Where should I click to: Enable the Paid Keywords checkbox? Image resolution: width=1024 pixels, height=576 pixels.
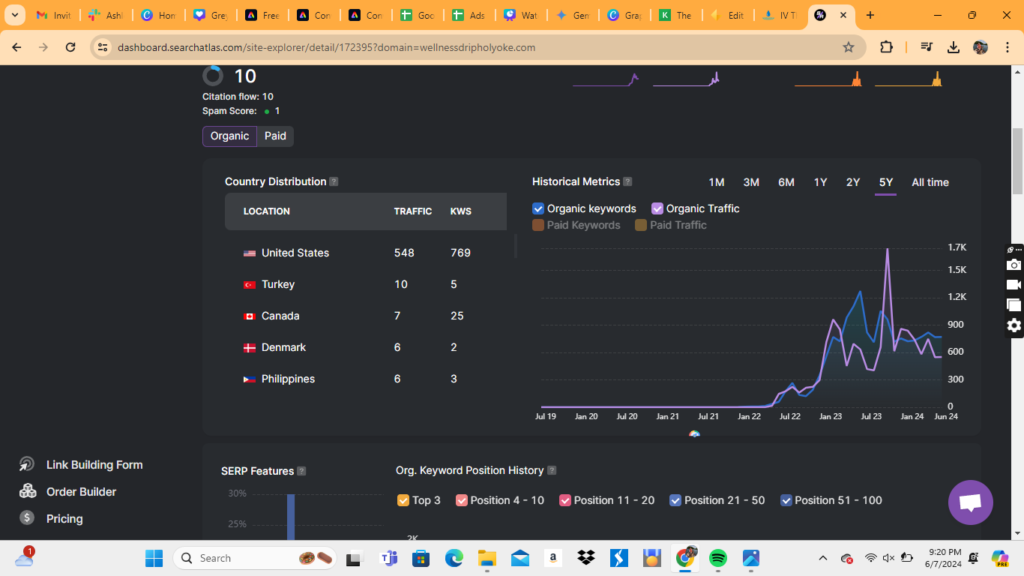coord(539,225)
